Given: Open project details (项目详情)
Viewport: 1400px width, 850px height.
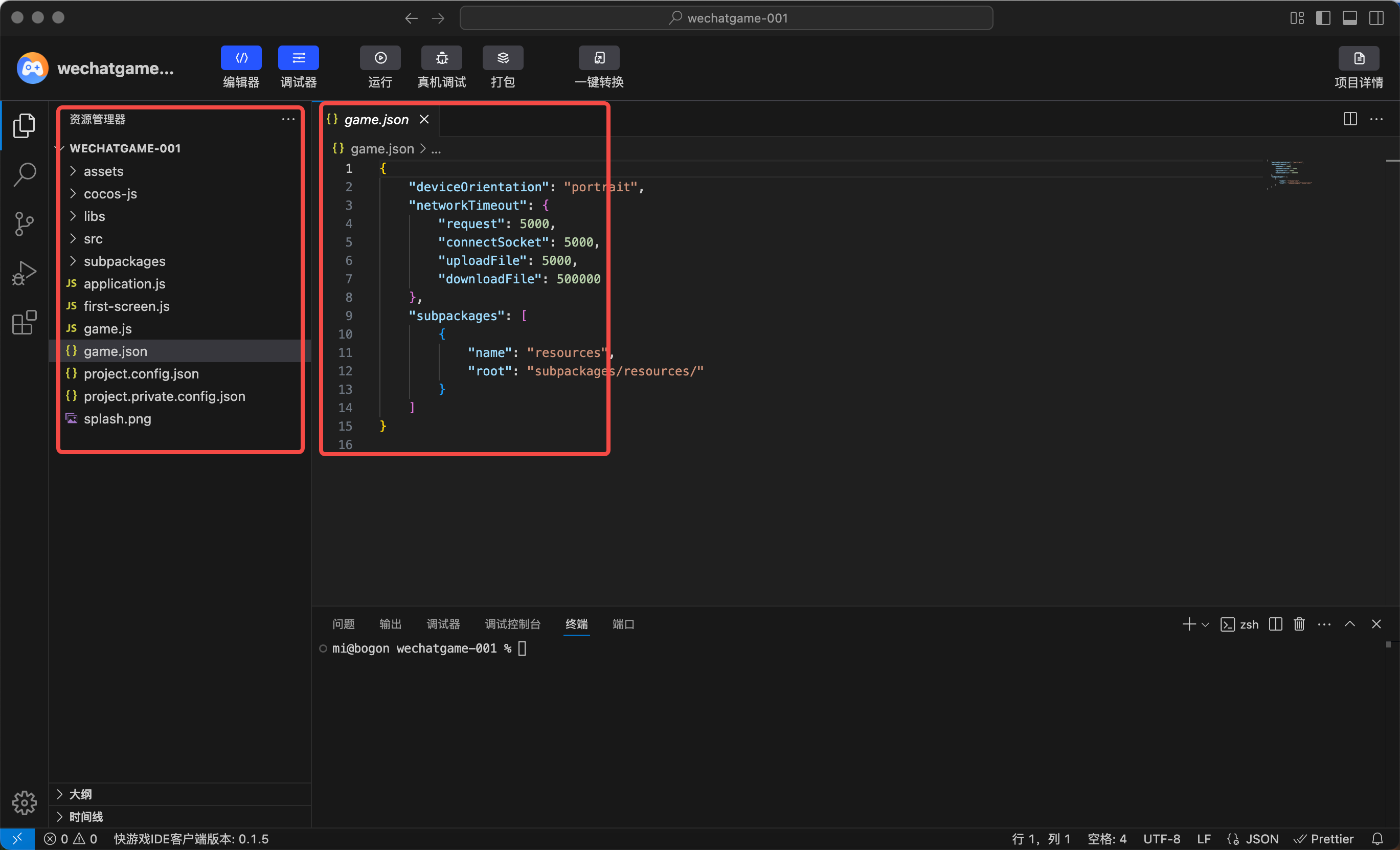Looking at the screenshot, I should (x=1358, y=58).
